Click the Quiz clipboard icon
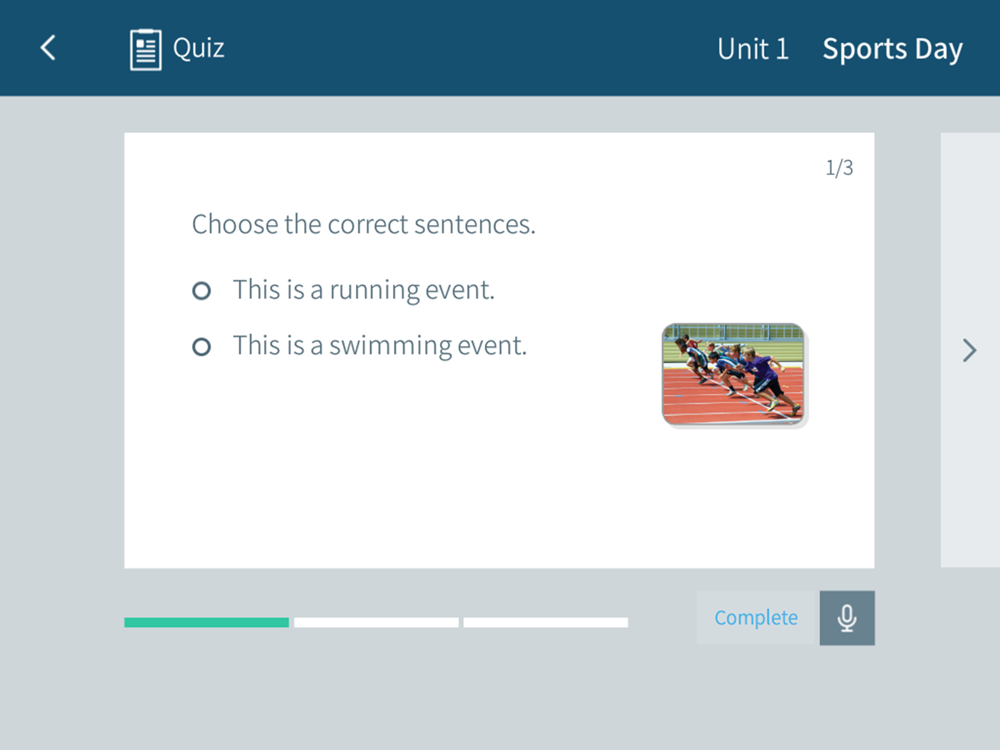 145,49
